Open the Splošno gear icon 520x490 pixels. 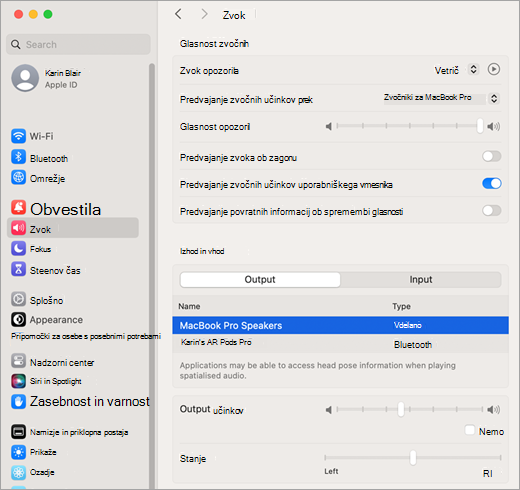pyautogui.click(x=18, y=299)
